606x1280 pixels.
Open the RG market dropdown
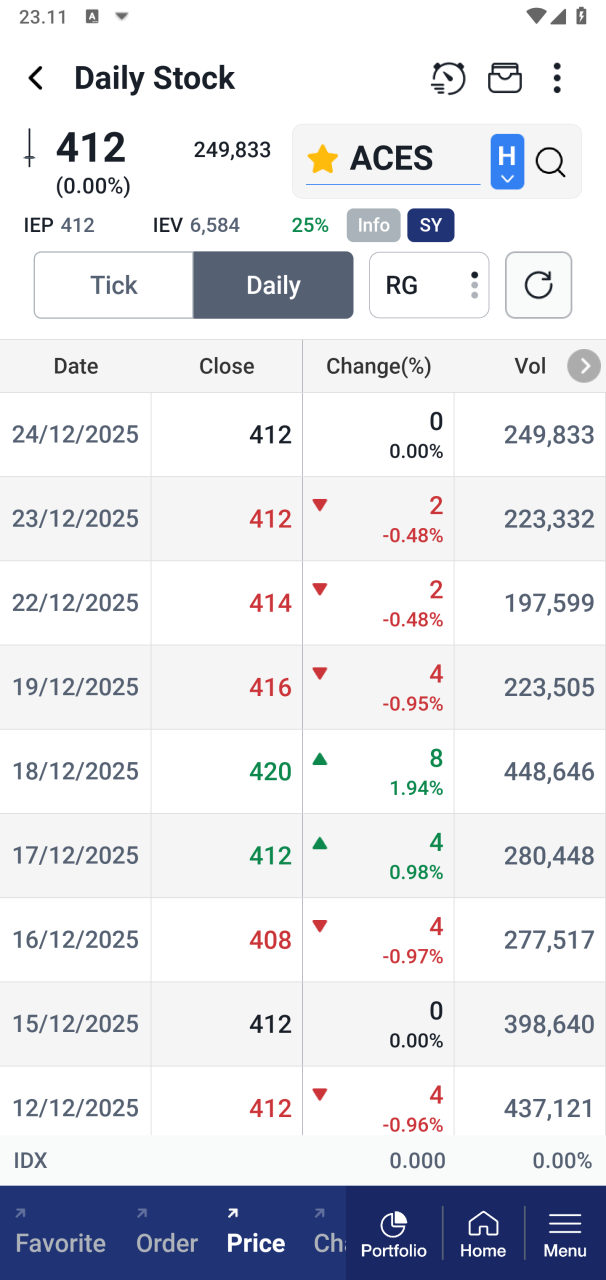tap(428, 285)
